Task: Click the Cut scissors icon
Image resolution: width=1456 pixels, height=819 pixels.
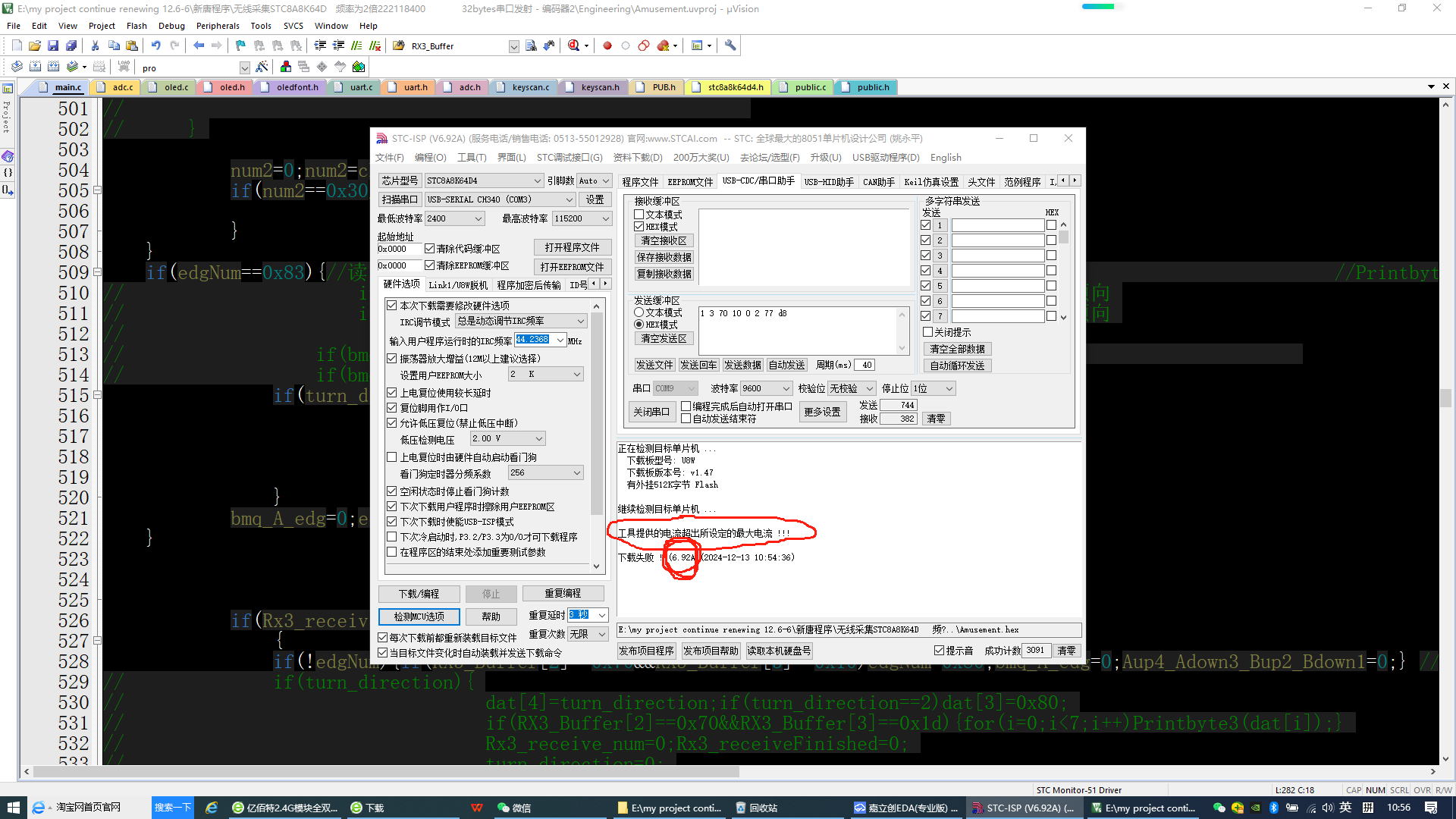Action: pos(96,46)
